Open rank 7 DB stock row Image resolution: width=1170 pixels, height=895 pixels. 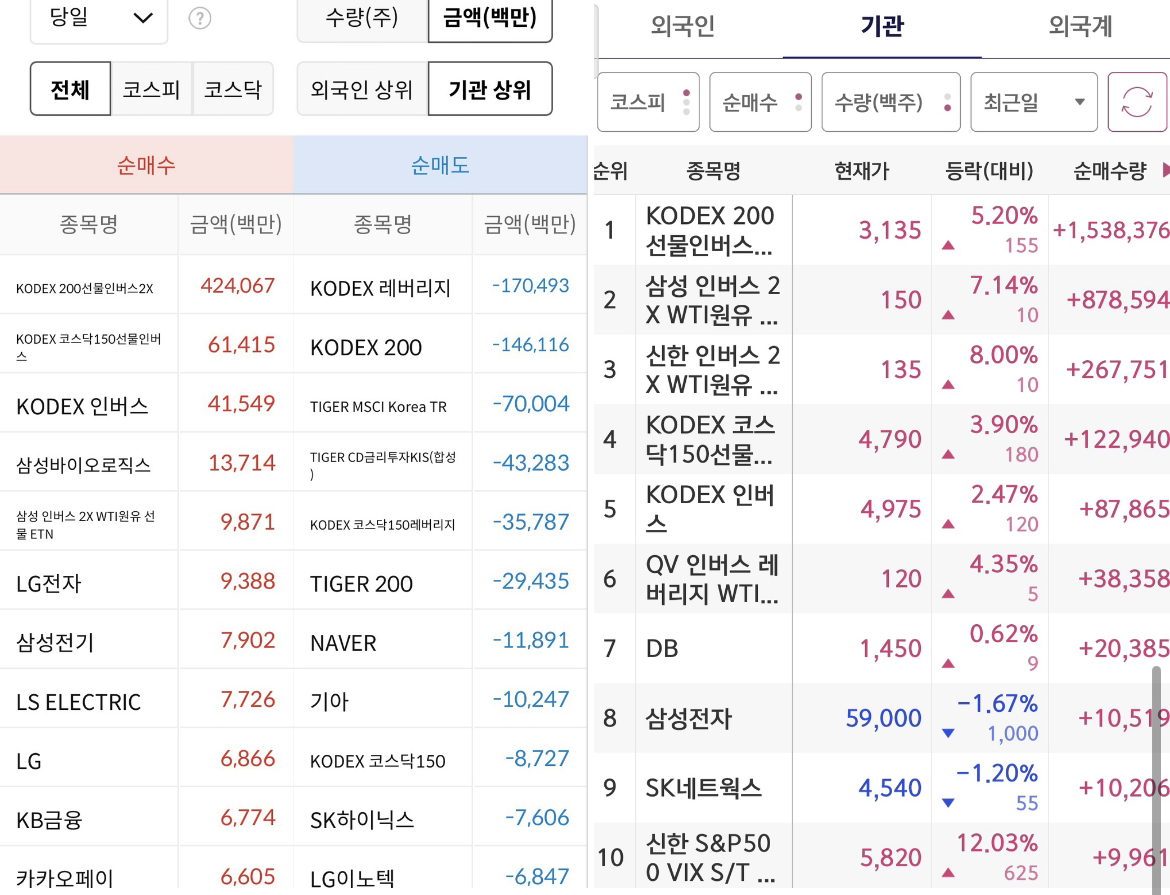[882, 648]
